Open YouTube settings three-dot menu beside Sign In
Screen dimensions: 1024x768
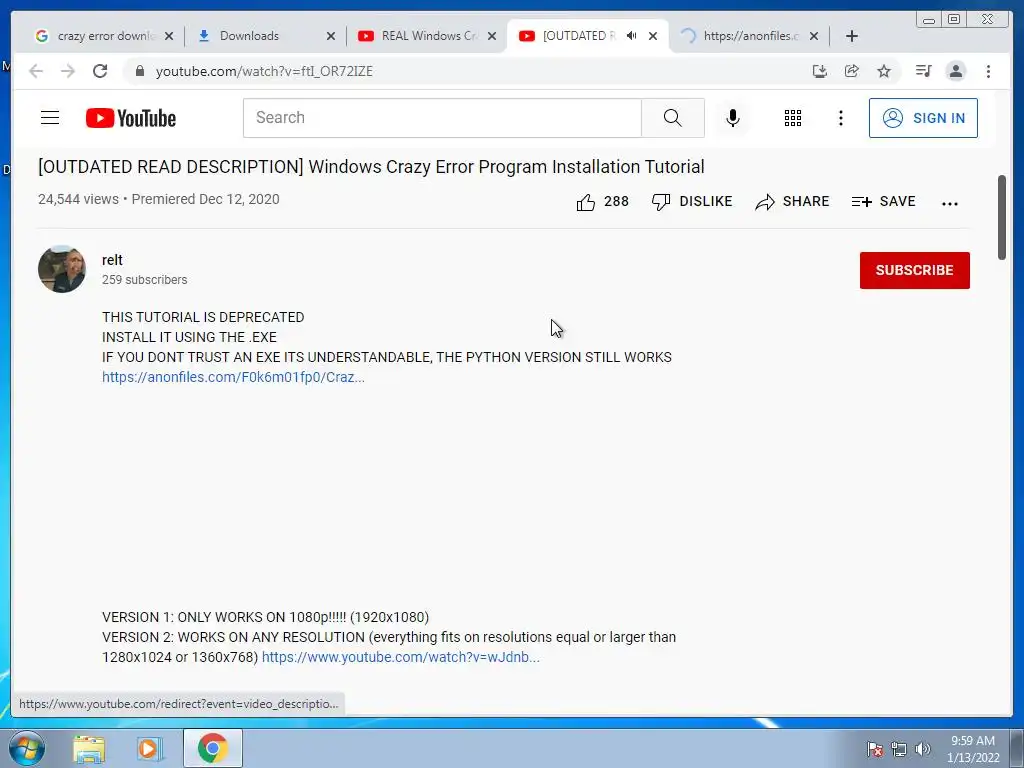coord(840,118)
